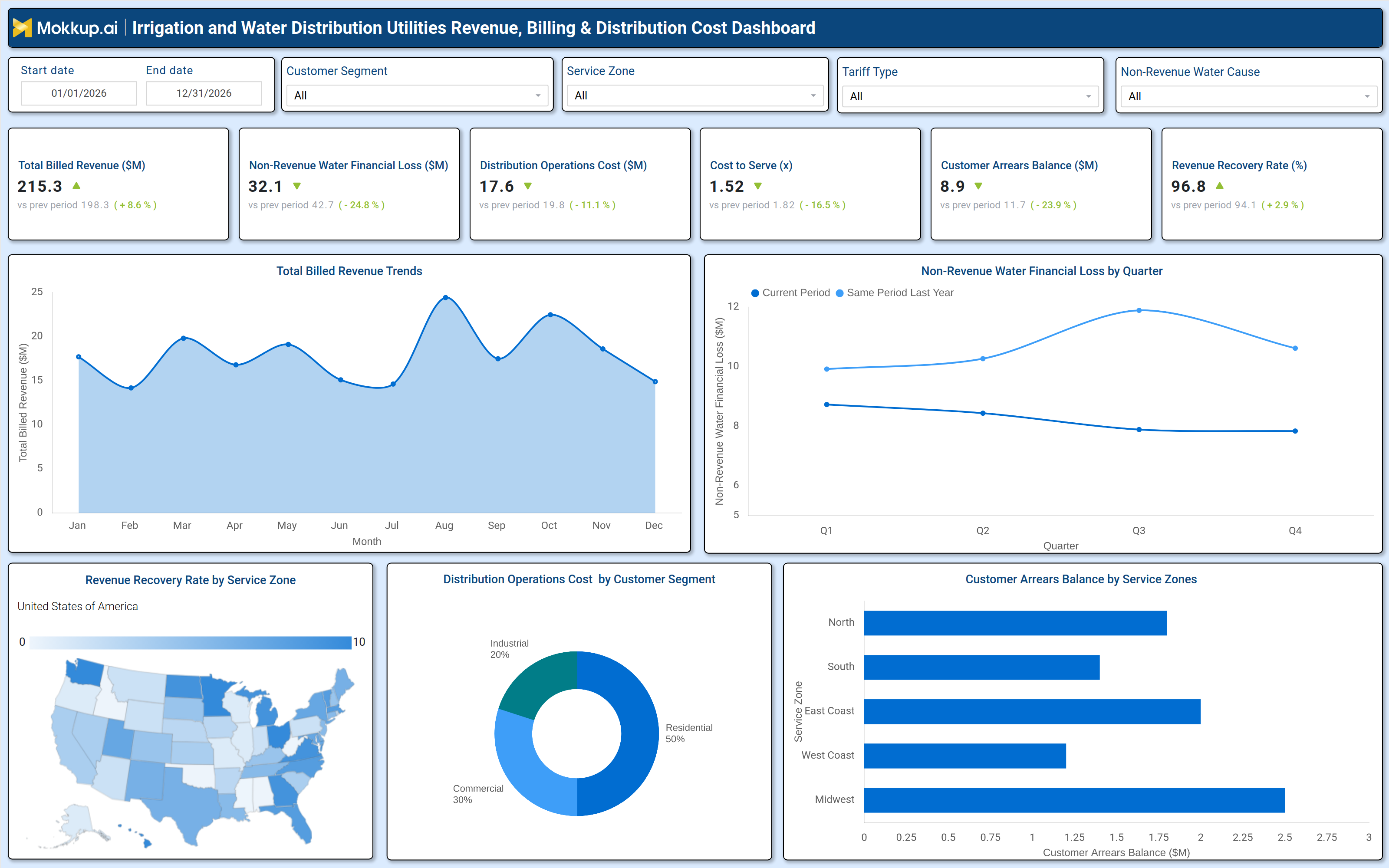The image size is (1389, 868).
Task: Select the Revenue Recovery Rate KPI card
Action: (x=1271, y=184)
